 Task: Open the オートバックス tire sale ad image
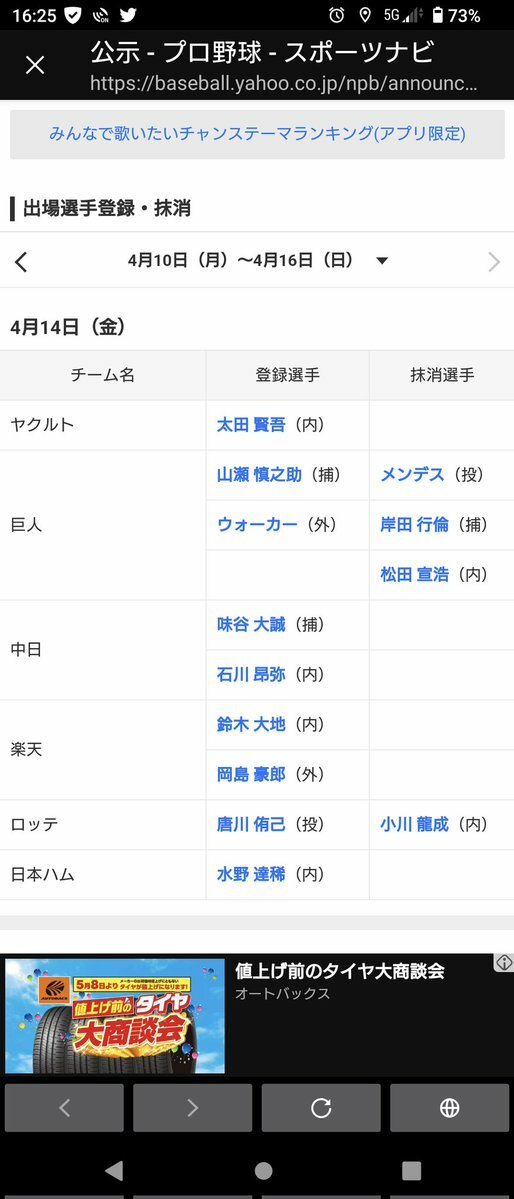pyautogui.click(x=115, y=1015)
